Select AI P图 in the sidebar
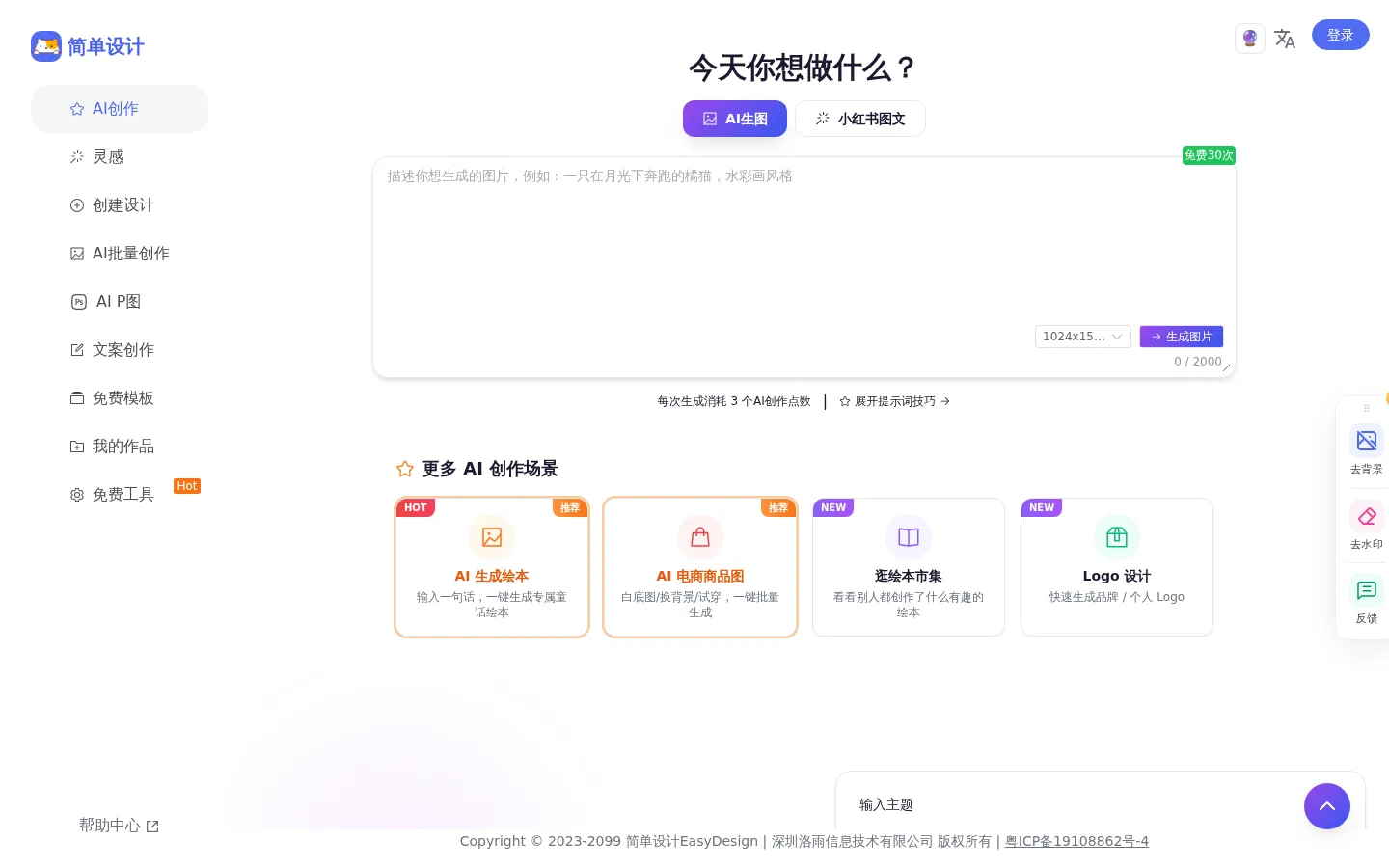This screenshot has width=1389, height=868. pos(120,302)
